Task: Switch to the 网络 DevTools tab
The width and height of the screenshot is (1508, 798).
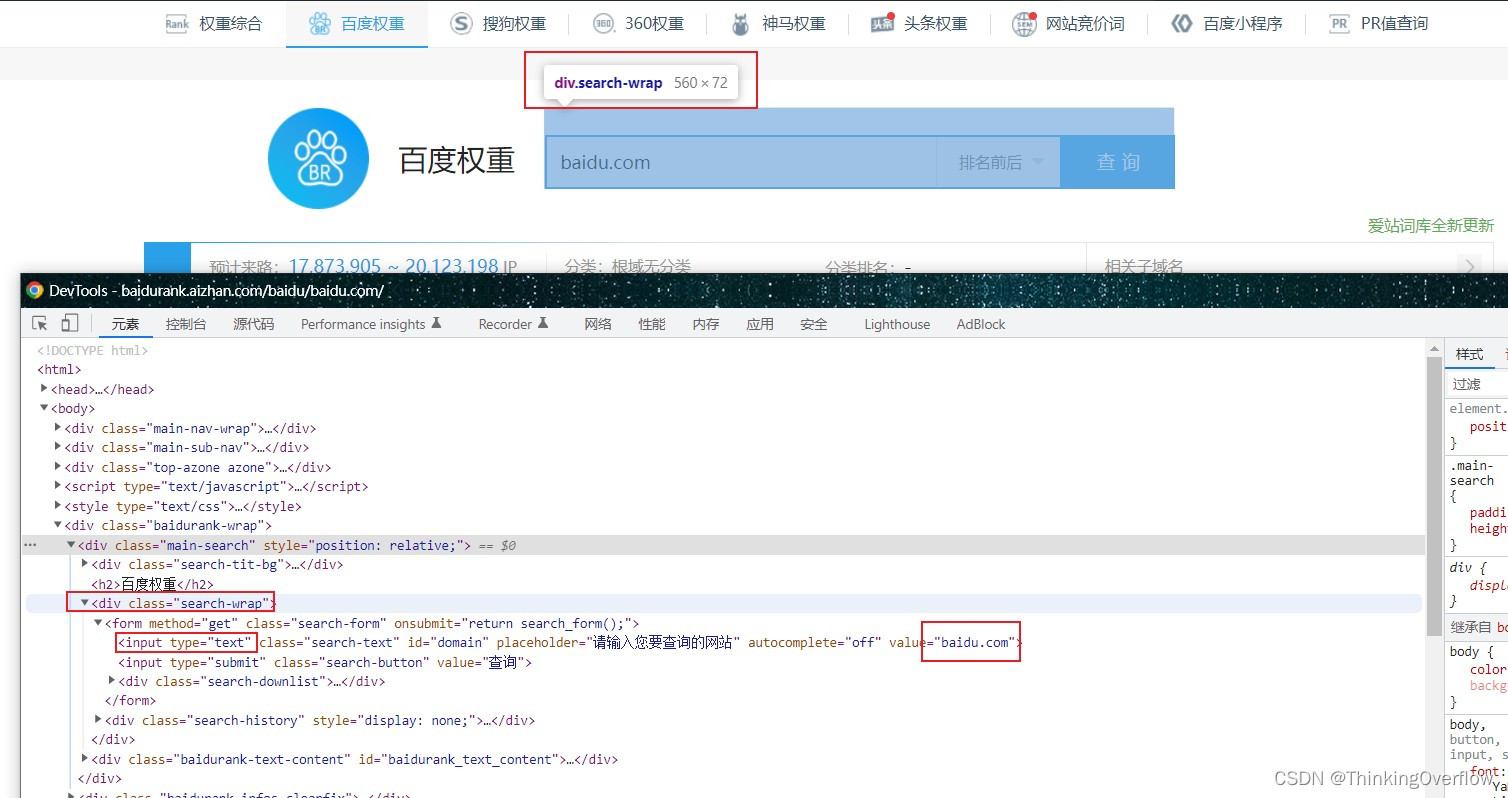Action: [598, 324]
